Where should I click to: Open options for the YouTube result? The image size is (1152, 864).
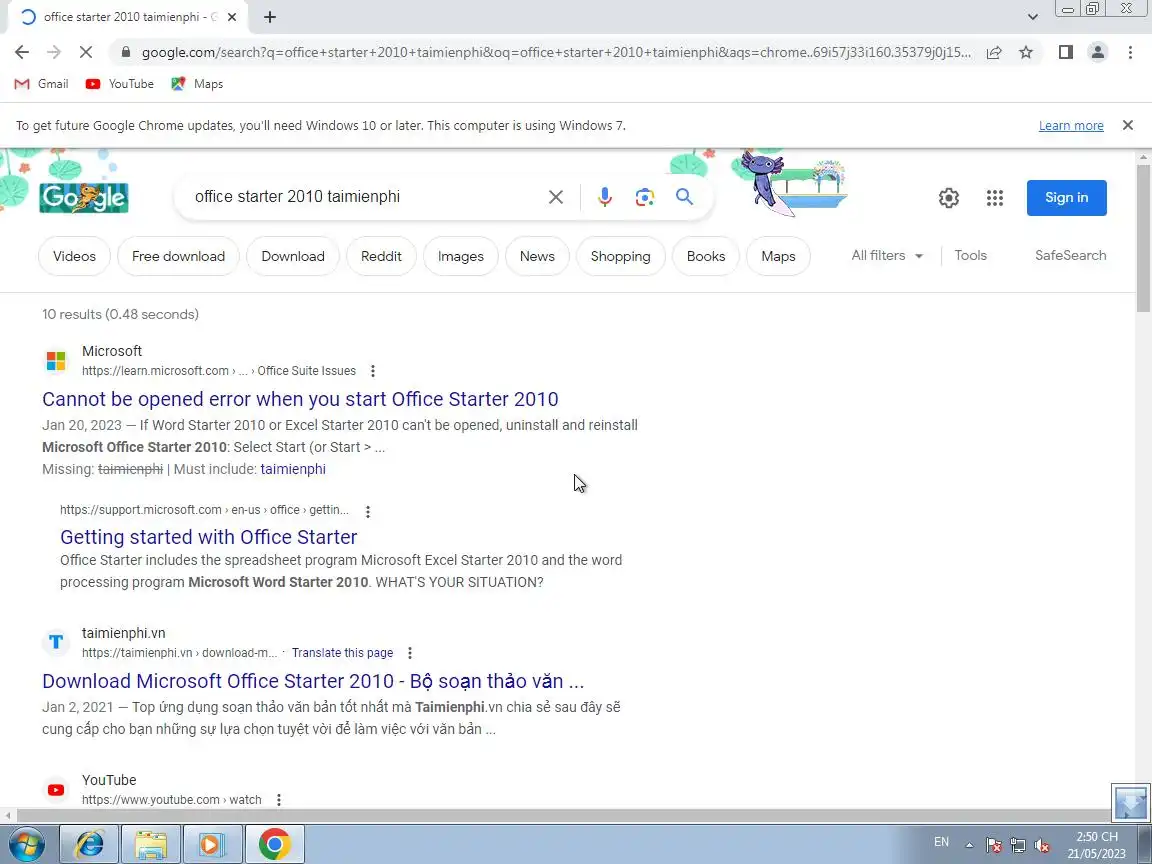pyautogui.click(x=278, y=799)
